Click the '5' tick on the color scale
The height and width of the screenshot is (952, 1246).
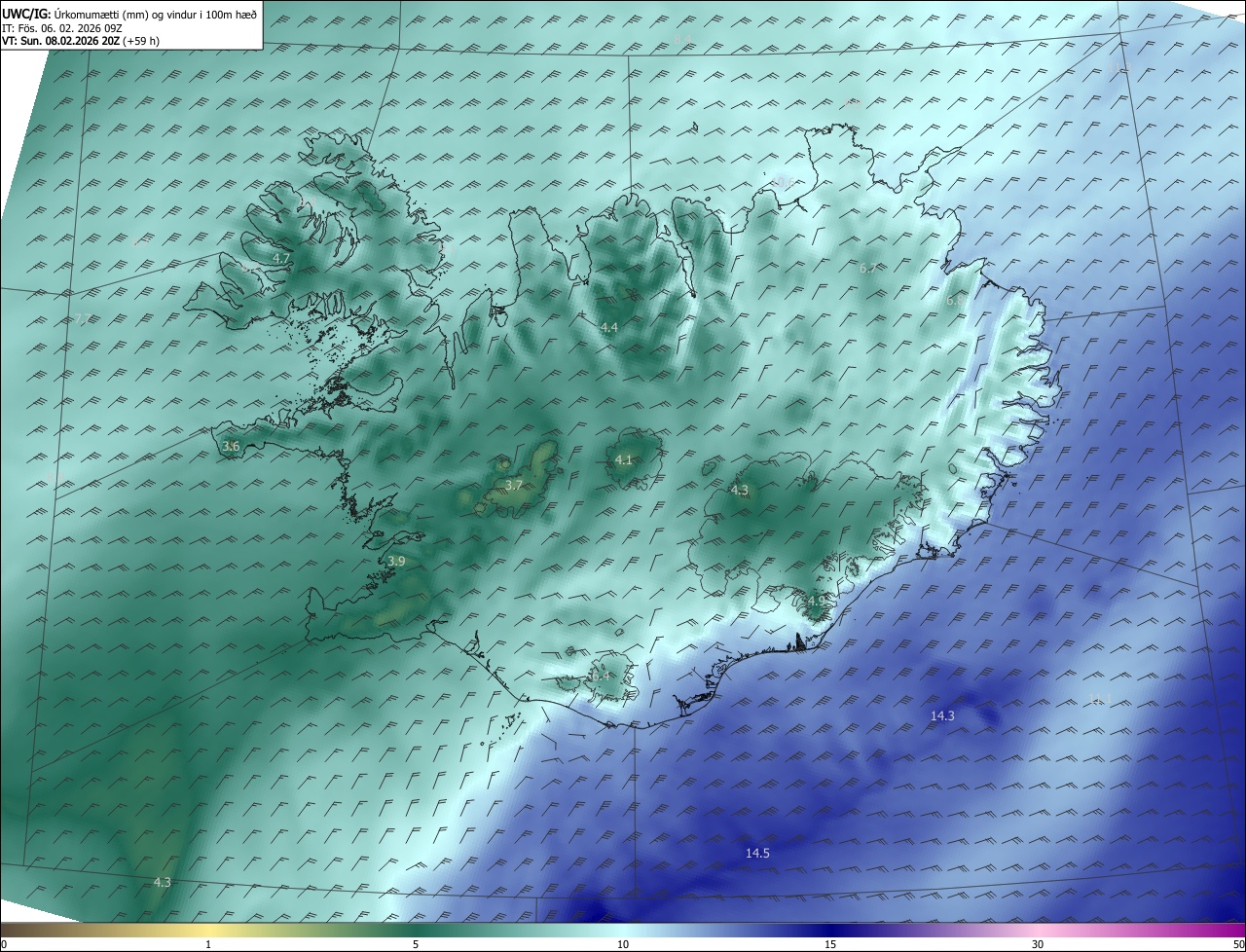[416, 944]
